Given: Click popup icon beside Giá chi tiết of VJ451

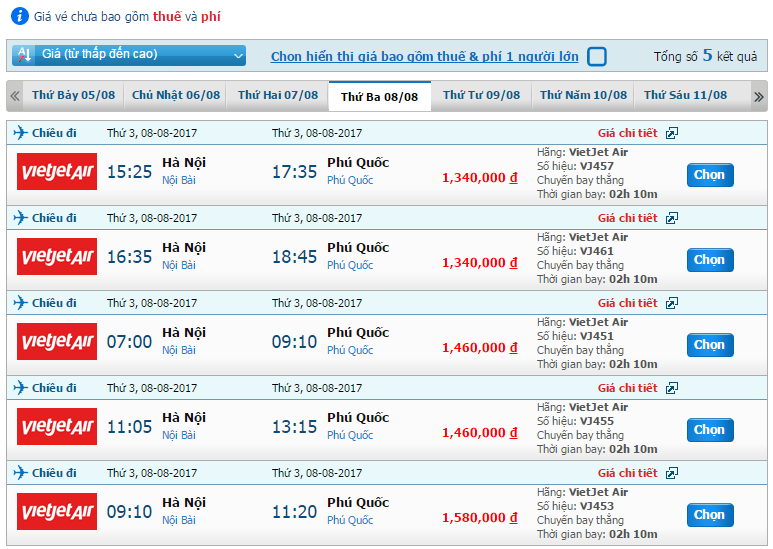Looking at the screenshot, I should point(672,303).
